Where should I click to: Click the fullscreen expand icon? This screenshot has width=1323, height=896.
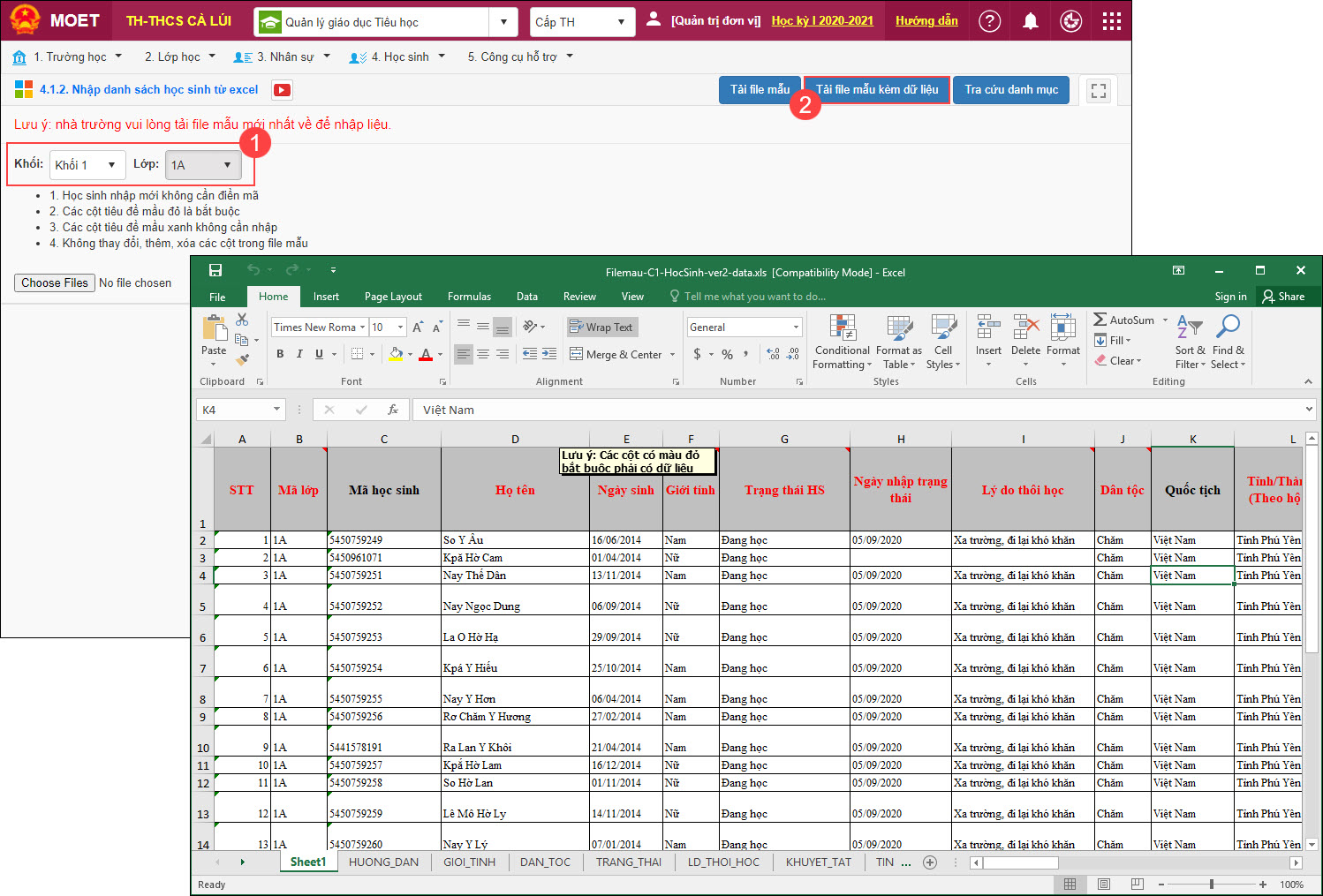(1098, 90)
